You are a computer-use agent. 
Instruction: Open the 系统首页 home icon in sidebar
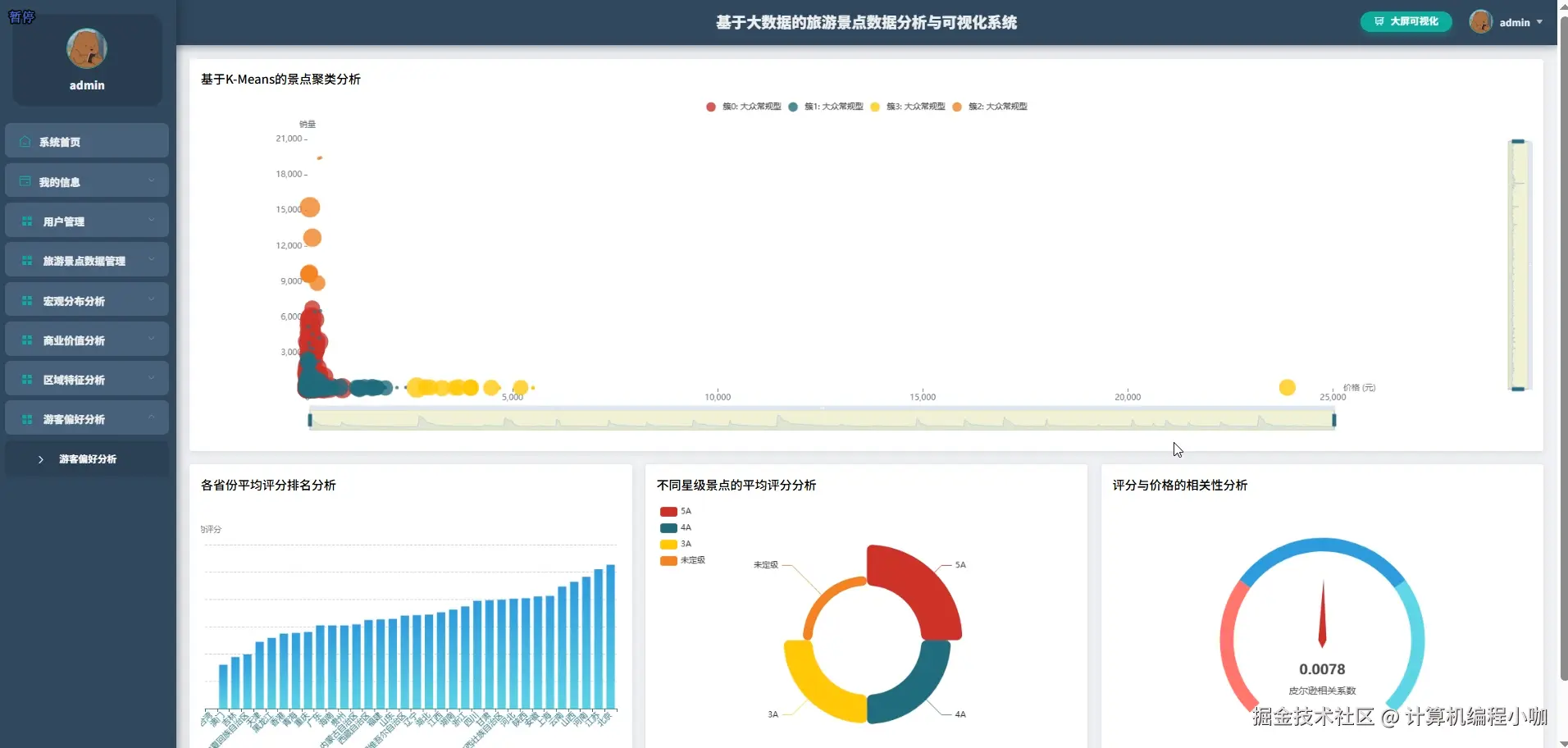pyautogui.click(x=25, y=141)
